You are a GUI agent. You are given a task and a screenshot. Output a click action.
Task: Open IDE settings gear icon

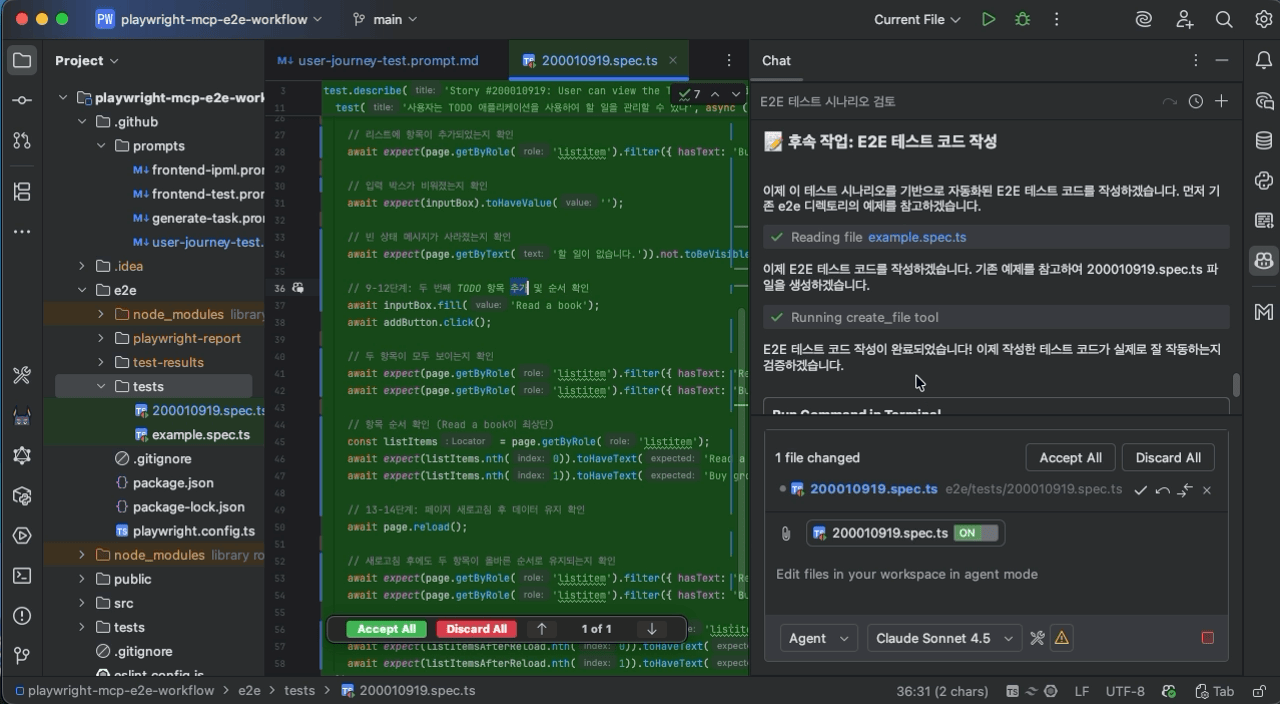click(x=1263, y=19)
